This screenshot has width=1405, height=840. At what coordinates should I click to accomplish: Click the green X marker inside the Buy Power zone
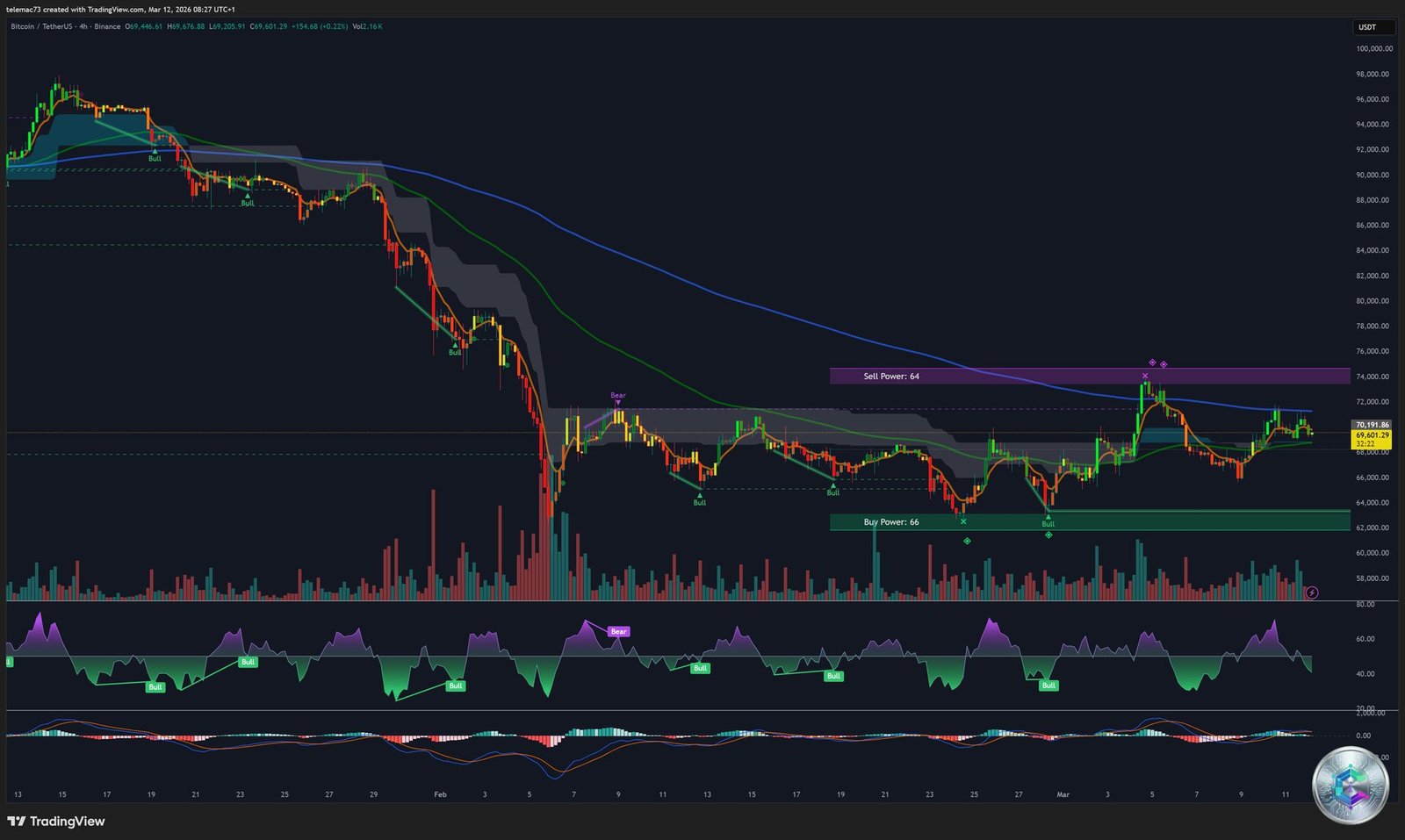[964, 521]
